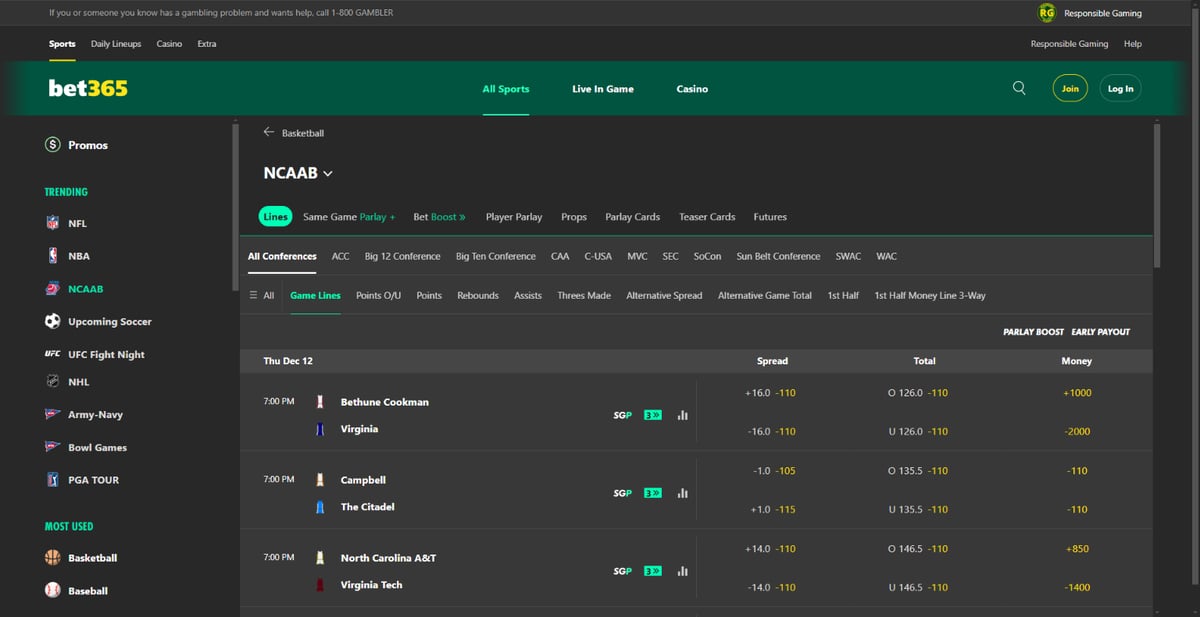
Task: Open the Help link
Action: pos(1133,44)
